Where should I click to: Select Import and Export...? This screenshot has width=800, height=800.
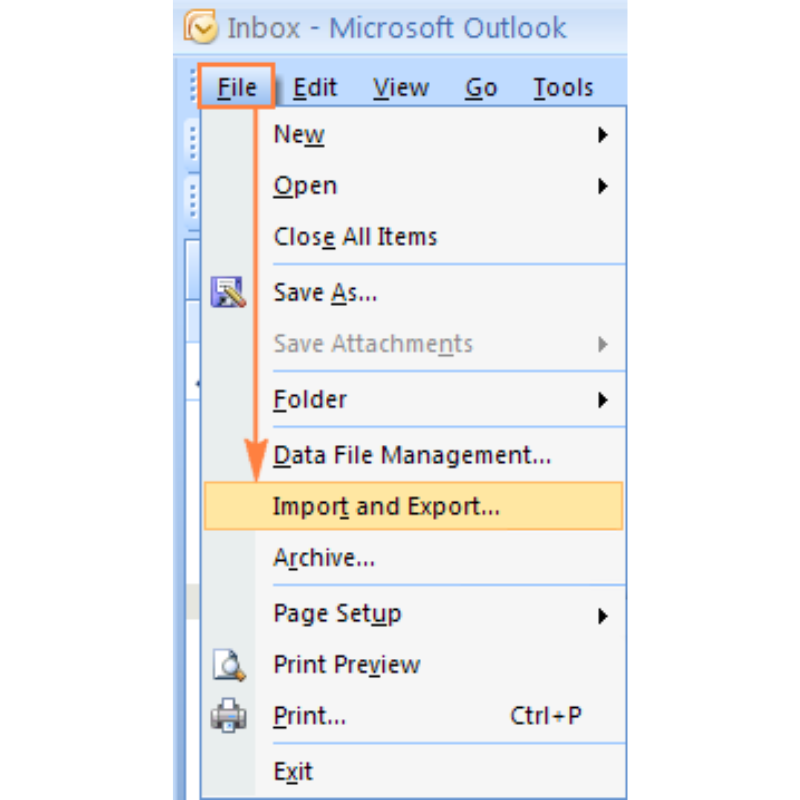click(x=413, y=506)
